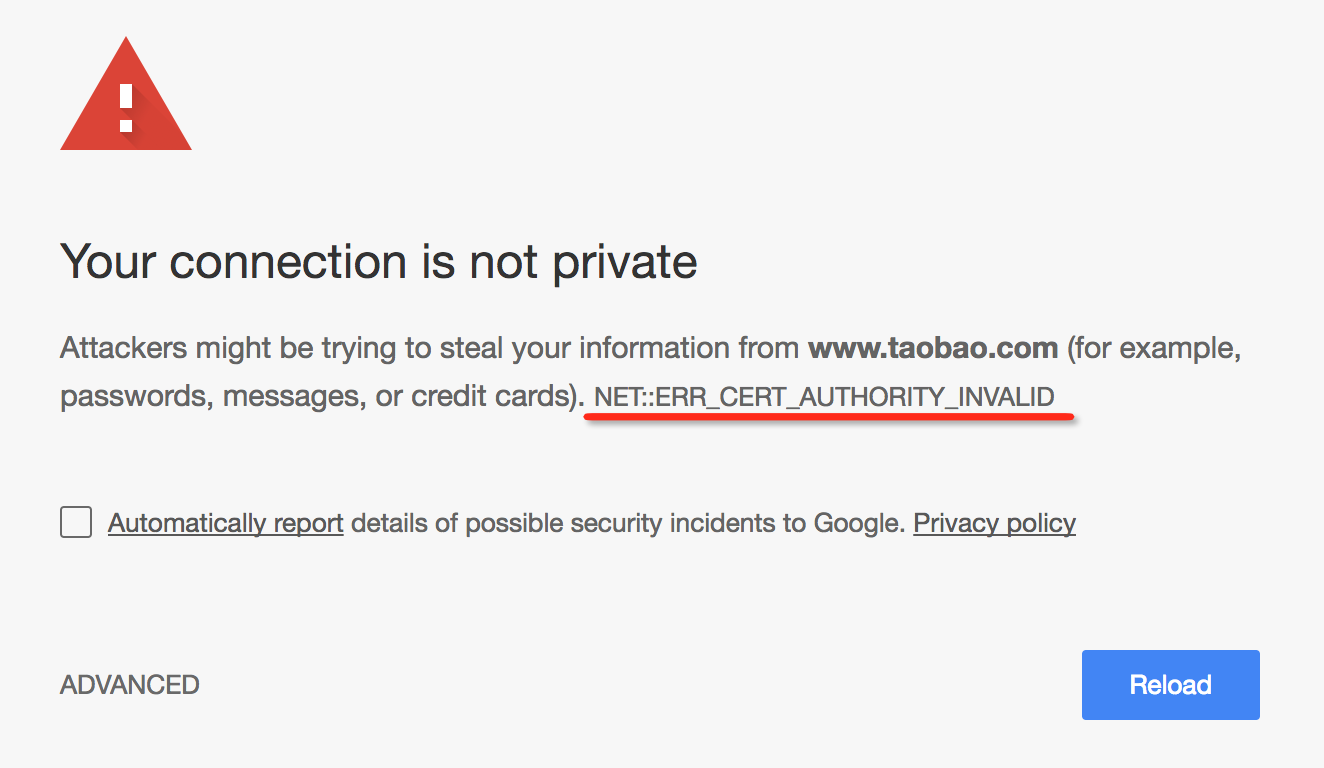Enable the automatic report checkbox
The height and width of the screenshot is (768, 1324).
(x=76, y=522)
